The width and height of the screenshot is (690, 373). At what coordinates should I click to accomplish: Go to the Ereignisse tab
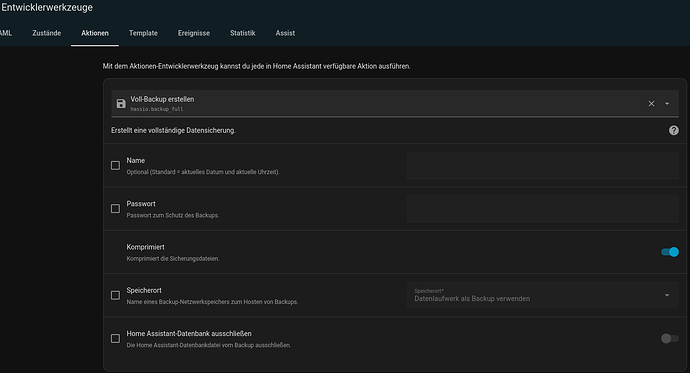pyautogui.click(x=194, y=33)
